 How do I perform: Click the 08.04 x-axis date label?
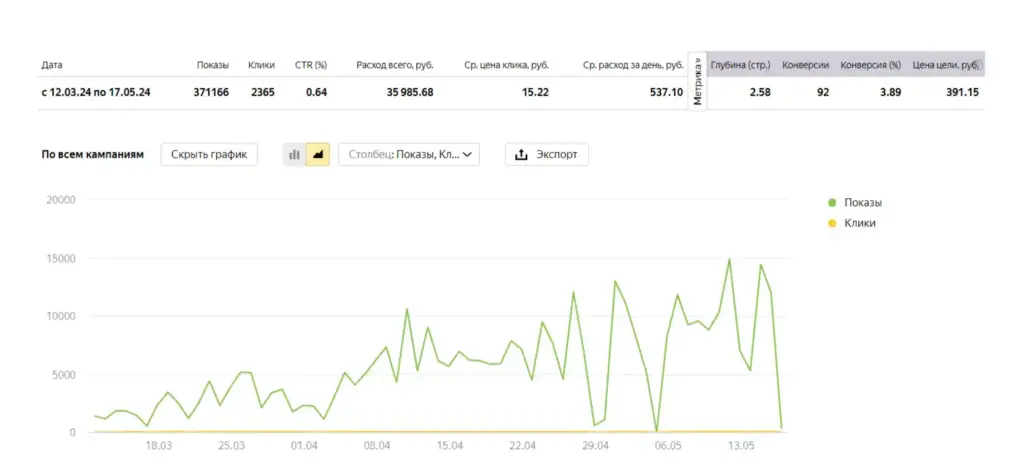(x=377, y=445)
